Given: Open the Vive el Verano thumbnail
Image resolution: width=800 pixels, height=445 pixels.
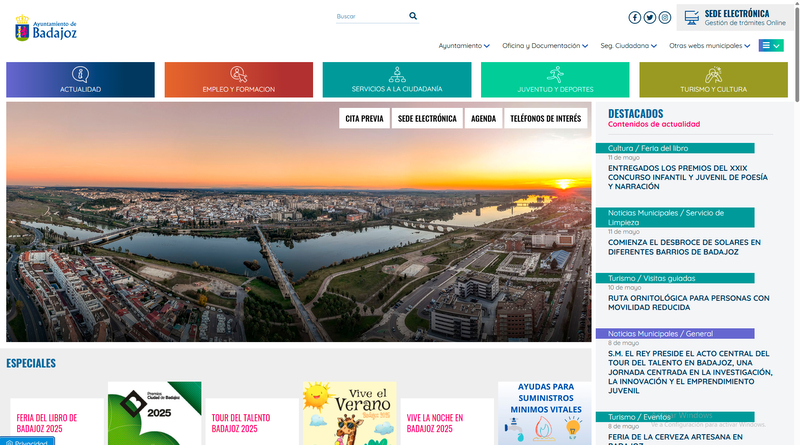Looking at the screenshot, I should 349,413.
